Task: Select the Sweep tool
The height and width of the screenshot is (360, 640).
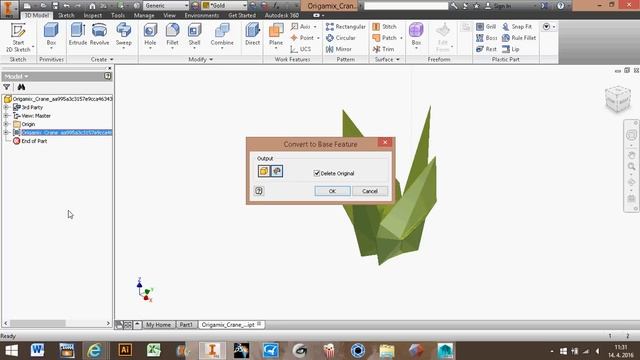Action: 124,34
